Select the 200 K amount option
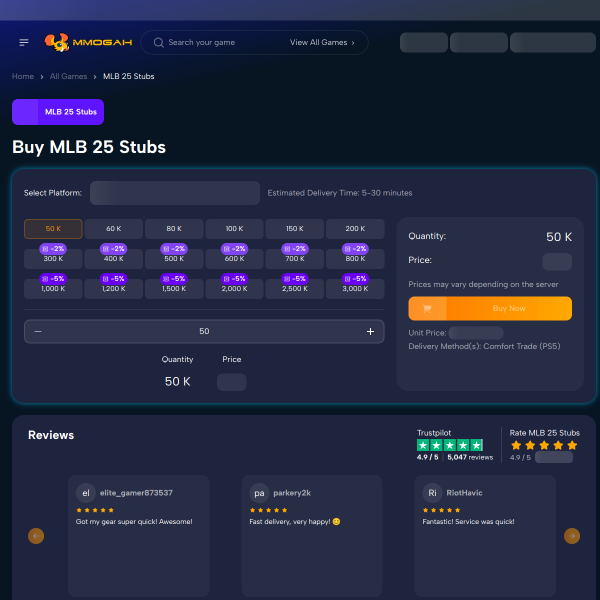The height and width of the screenshot is (600, 600). pos(355,229)
